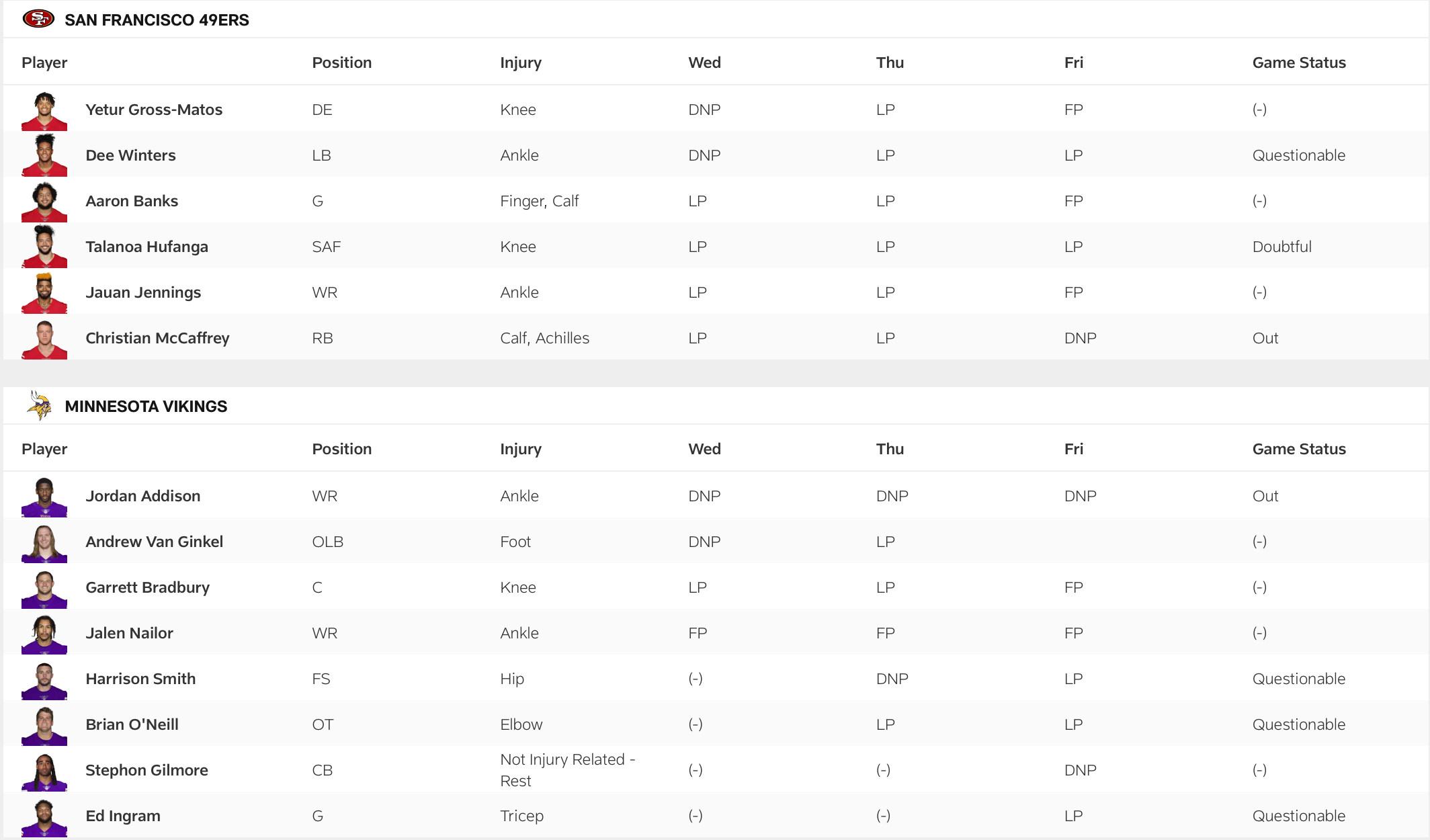Open Brian O'Neill's player profile
1430x840 pixels.
tap(132, 724)
